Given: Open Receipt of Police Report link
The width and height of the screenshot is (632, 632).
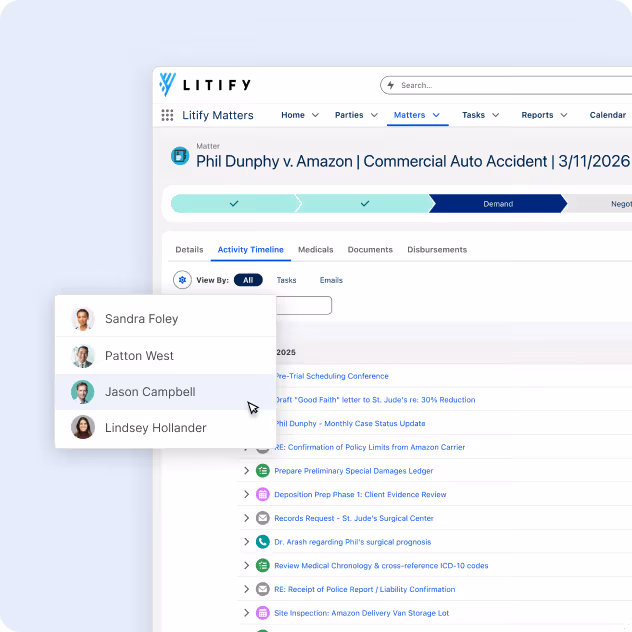Looking at the screenshot, I should [x=365, y=589].
